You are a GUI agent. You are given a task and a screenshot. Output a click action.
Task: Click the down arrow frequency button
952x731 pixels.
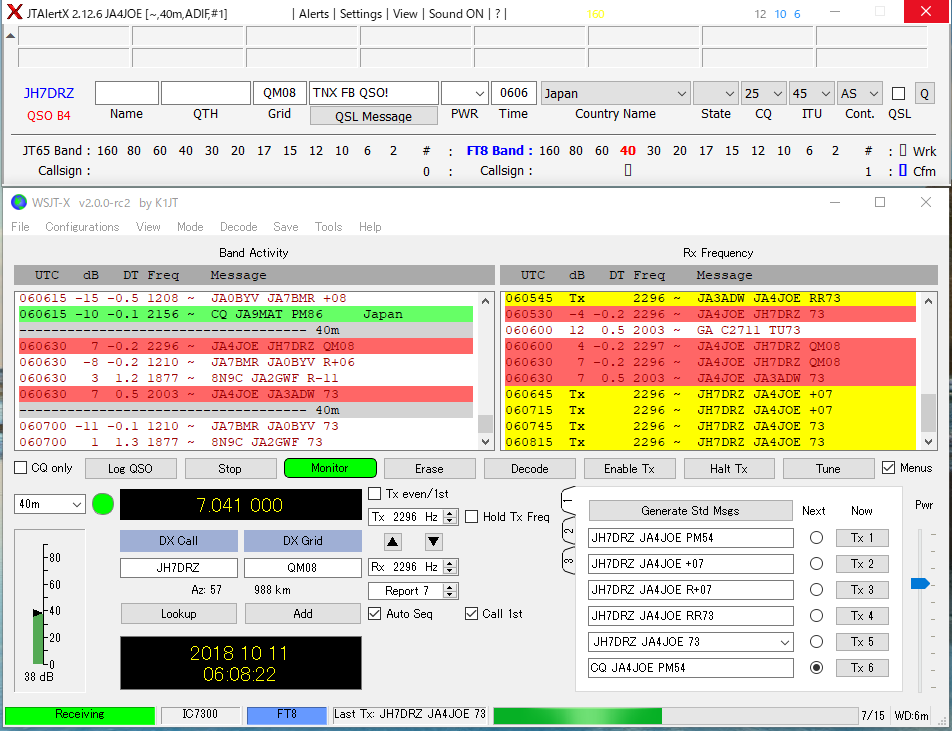click(x=433, y=542)
